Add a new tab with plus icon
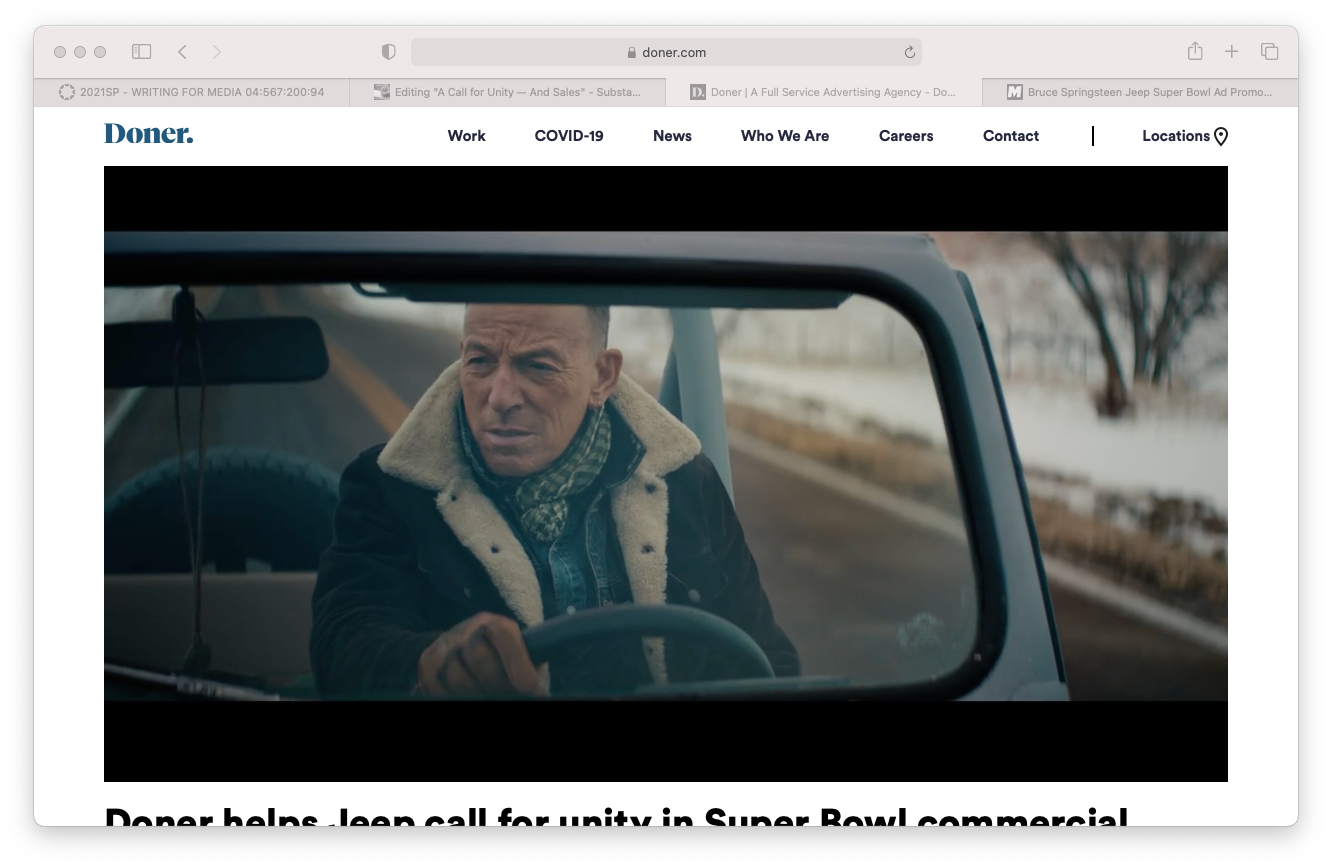1332x868 pixels. pyautogui.click(x=1232, y=51)
